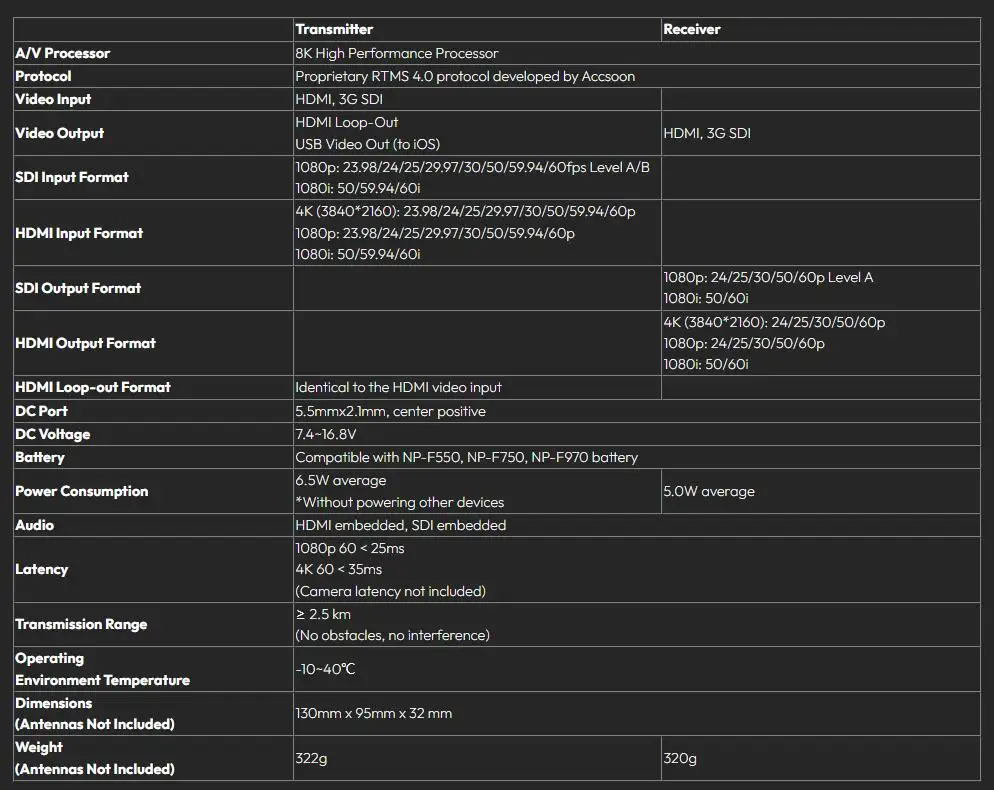The image size is (994, 790).
Task: Click '1080i: 50/59.94/60i' under HDMI Input Format
Action: 358,254
